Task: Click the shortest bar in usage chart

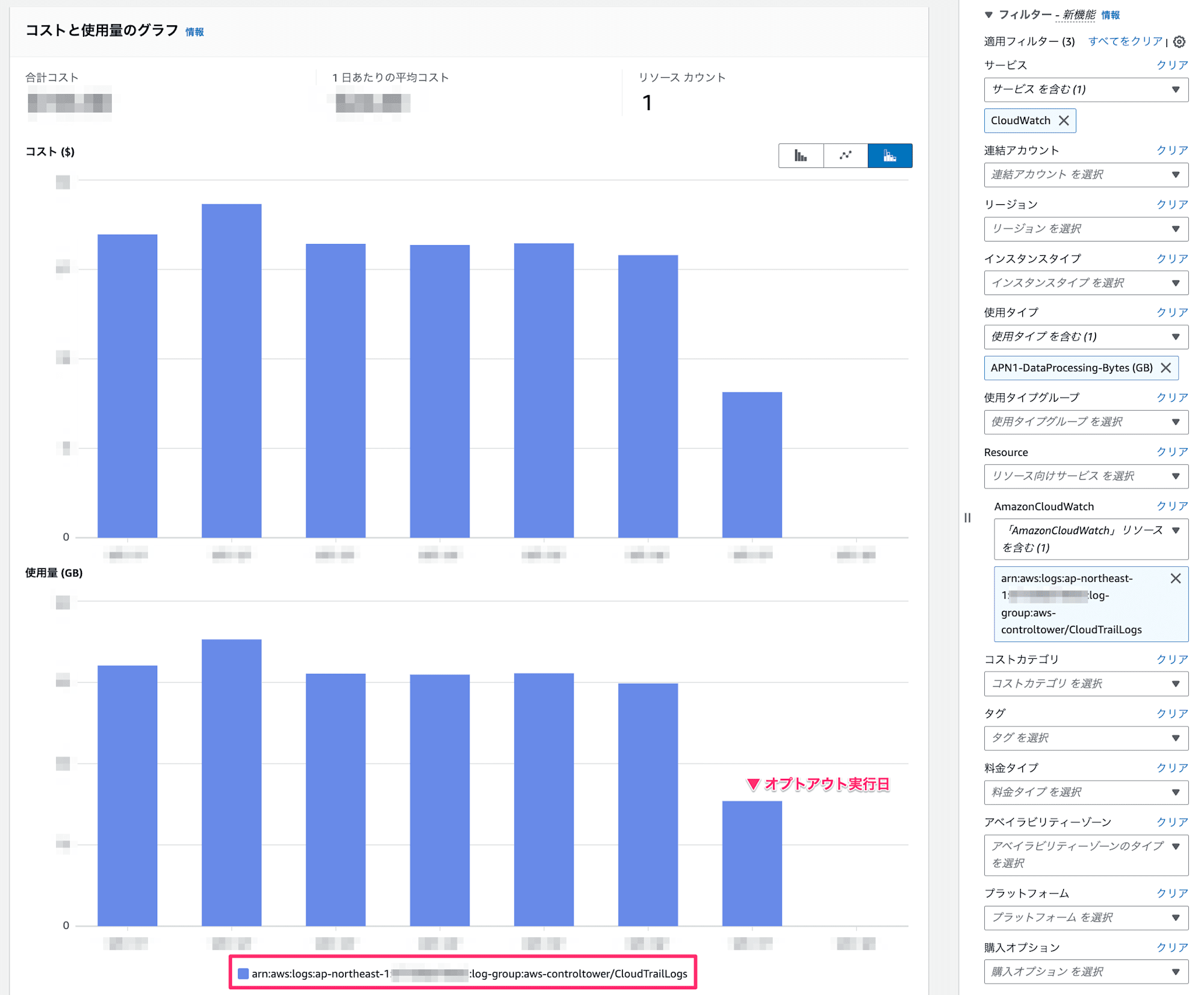Action: (752, 863)
